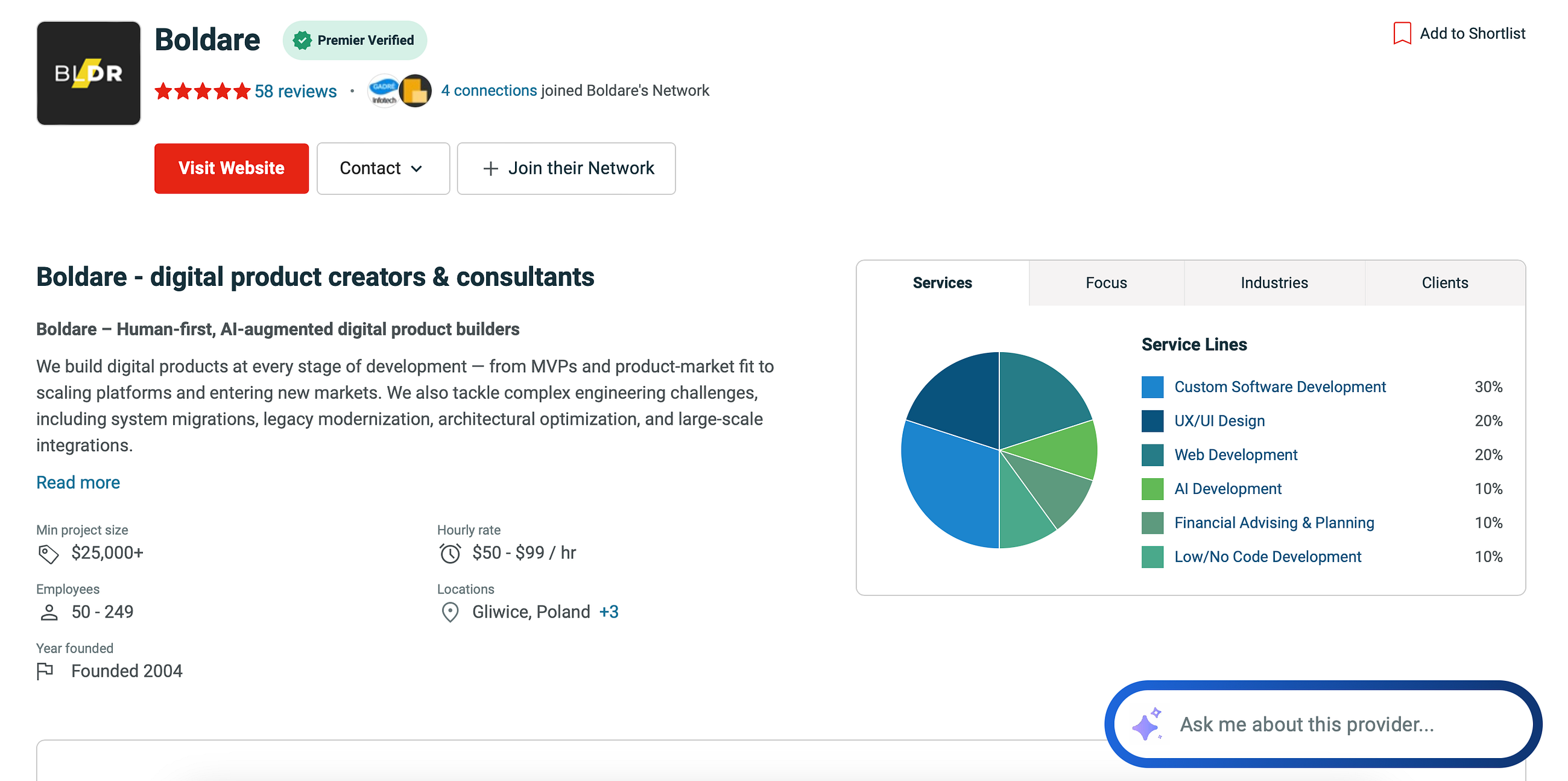Click the Custom Software Development legend color swatch

point(1152,387)
